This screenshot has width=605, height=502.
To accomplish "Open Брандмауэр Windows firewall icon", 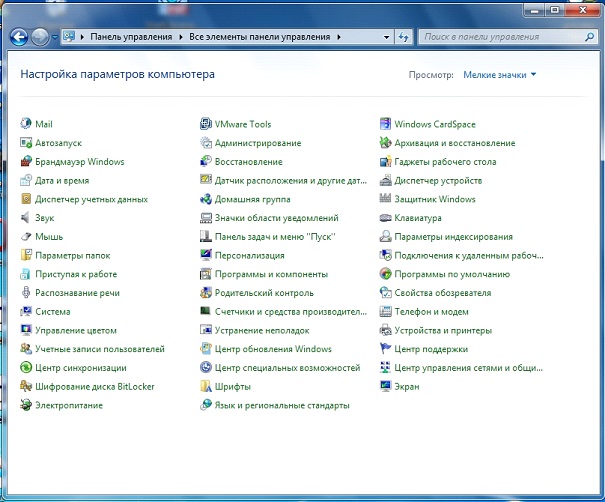I will (26, 161).
